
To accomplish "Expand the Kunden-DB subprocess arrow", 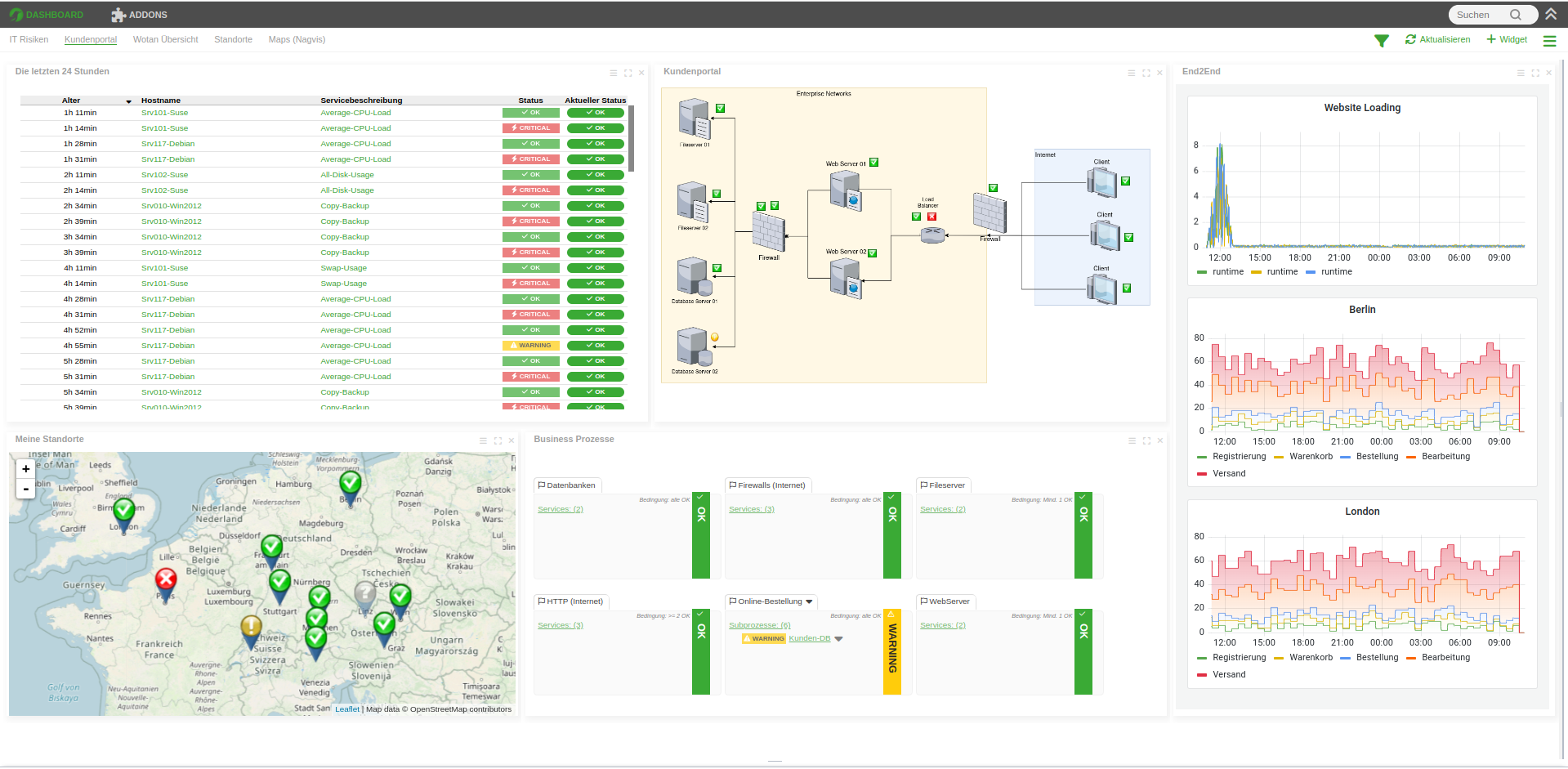I will click(x=838, y=639).
